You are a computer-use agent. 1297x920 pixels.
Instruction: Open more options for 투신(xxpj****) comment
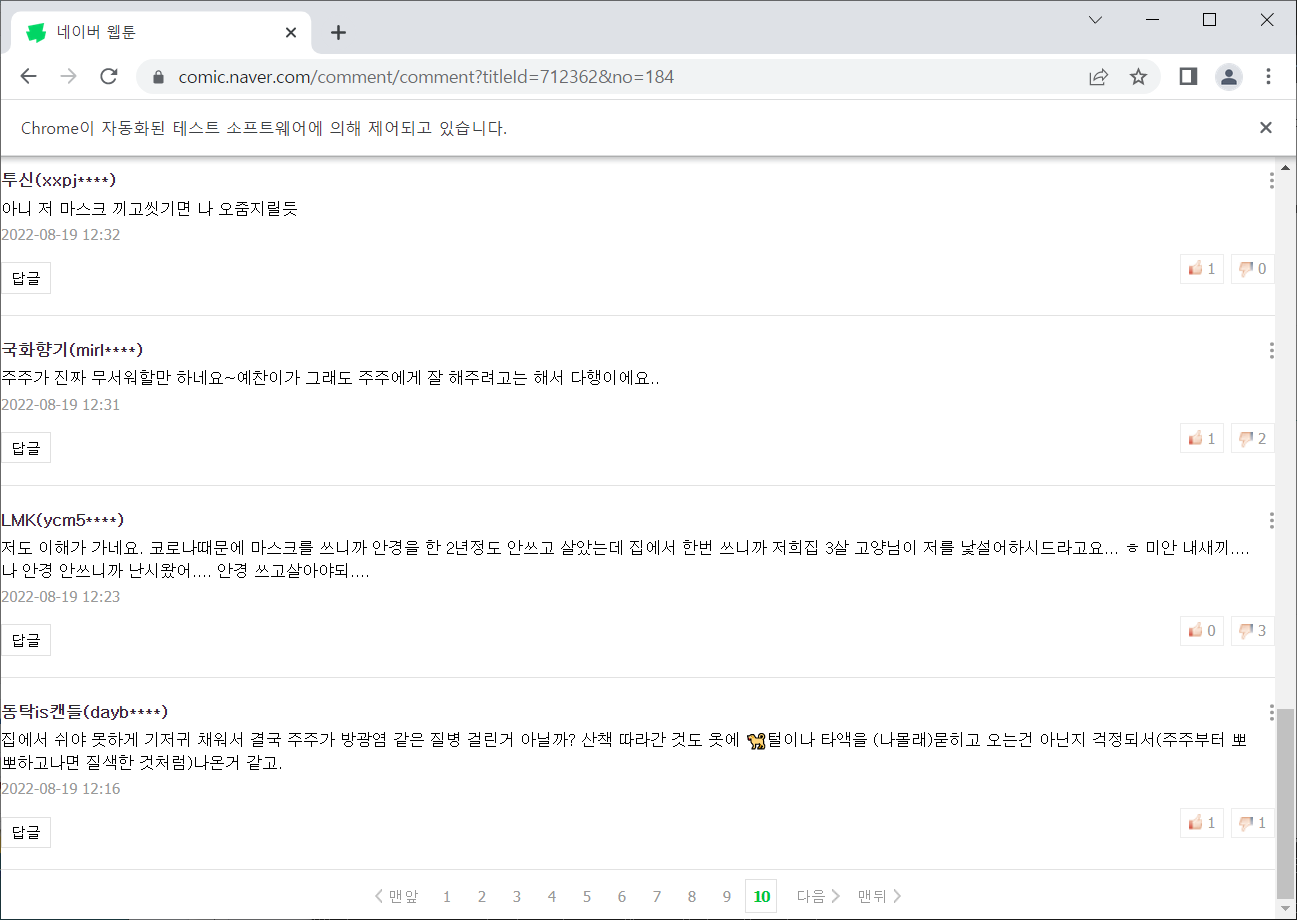[1271, 180]
